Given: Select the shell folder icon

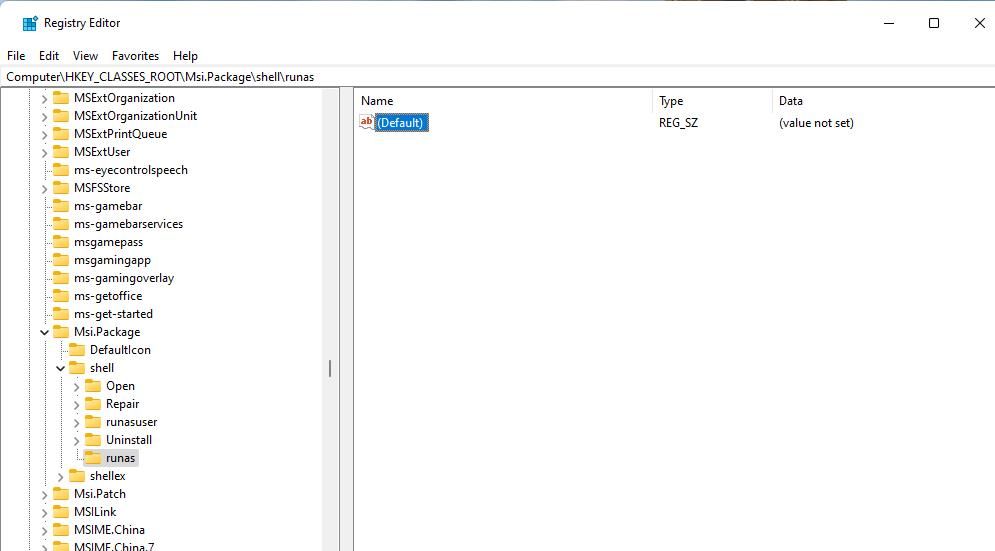Looking at the screenshot, I should pyautogui.click(x=77, y=368).
